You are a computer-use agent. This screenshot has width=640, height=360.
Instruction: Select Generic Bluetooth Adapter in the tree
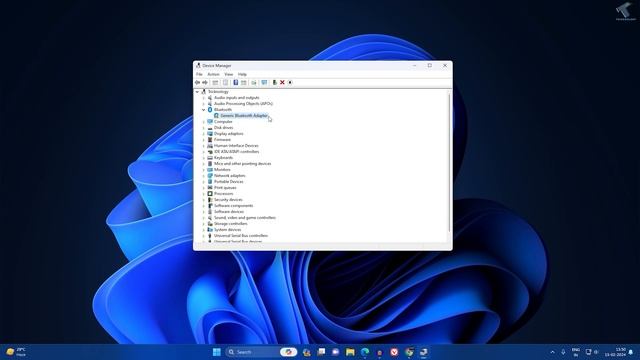coord(244,116)
